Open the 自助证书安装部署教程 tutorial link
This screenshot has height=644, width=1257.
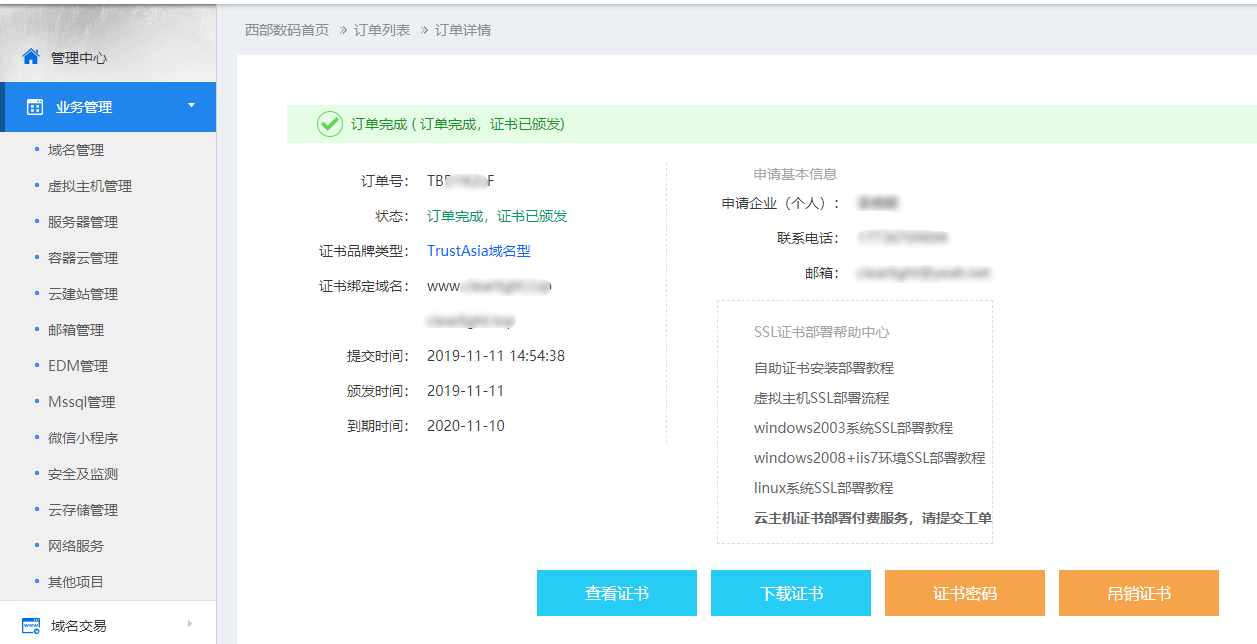coord(823,365)
